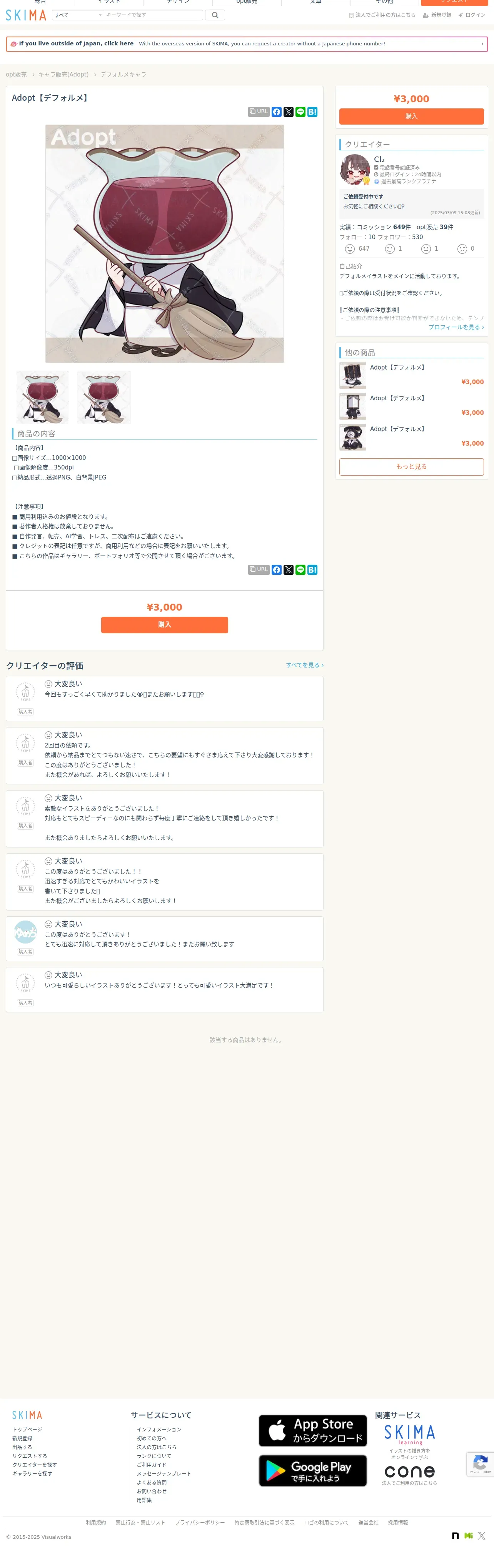Click the Google Play download badge
494x1568 pixels.
tap(313, 1471)
